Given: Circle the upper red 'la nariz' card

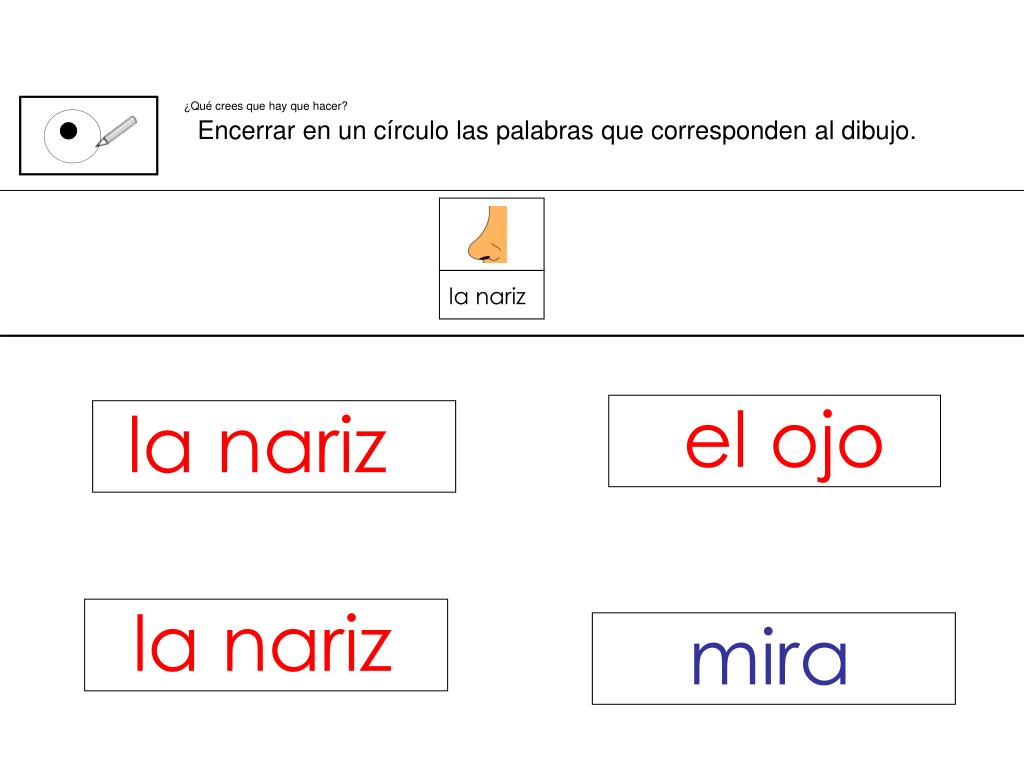Looking at the screenshot, I should [273, 446].
